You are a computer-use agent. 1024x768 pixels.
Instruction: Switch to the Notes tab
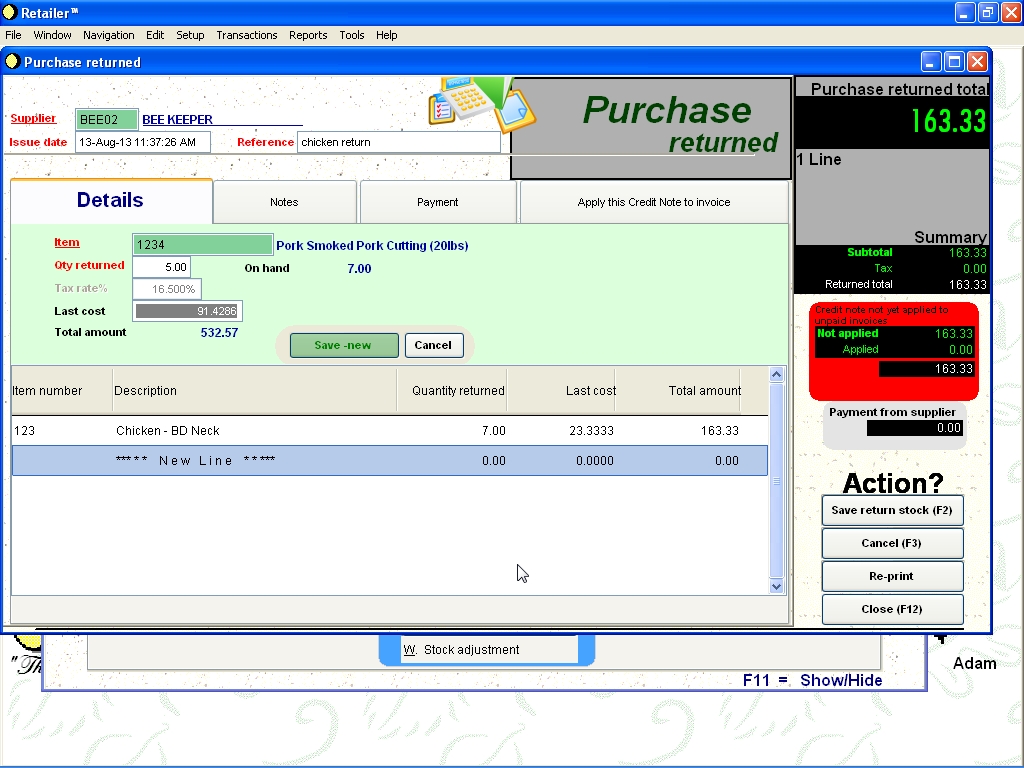tap(284, 202)
